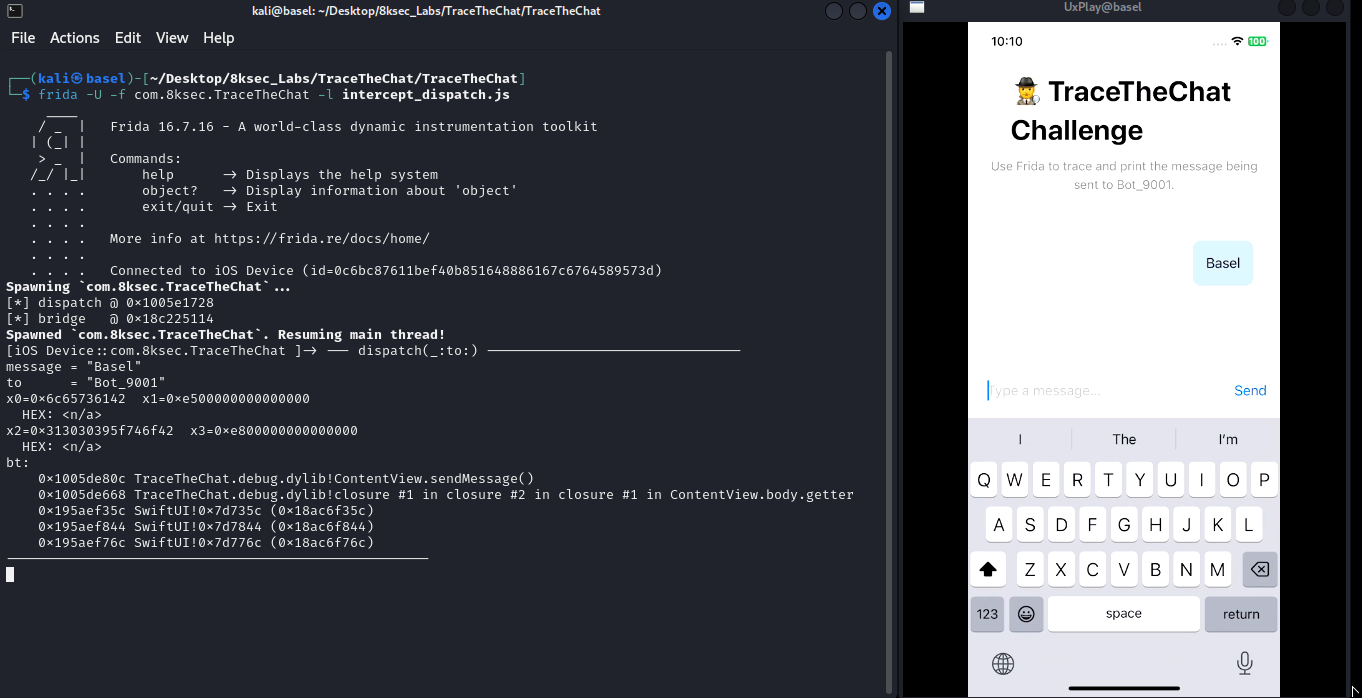Click the battery indicator in phone status bar

coord(1258,42)
